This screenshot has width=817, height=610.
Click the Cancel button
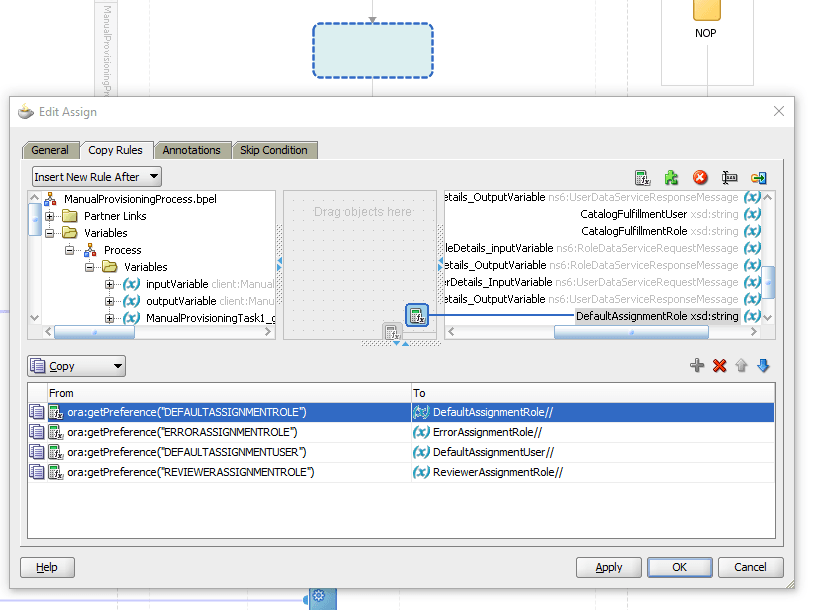tap(750, 567)
